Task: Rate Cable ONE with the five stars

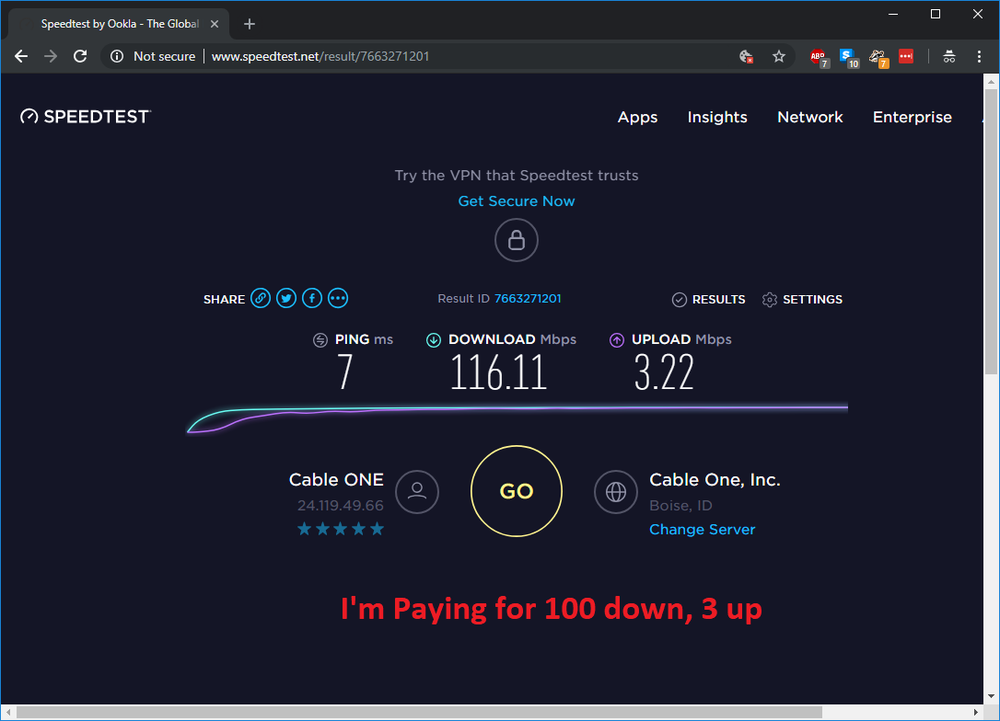Action: (340, 529)
